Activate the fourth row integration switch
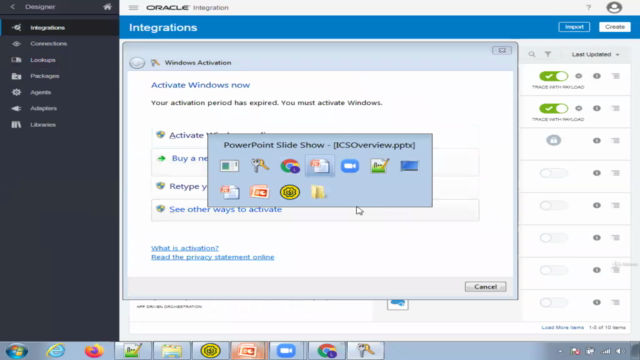This screenshot has width=640, height=360. point(553,173)
